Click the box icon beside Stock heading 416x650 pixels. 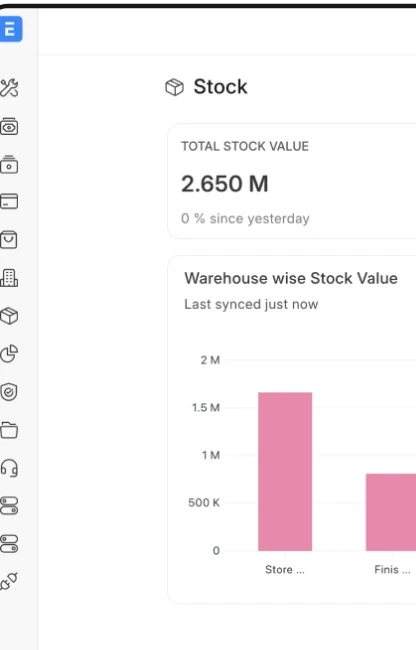[x=174, y=87]
